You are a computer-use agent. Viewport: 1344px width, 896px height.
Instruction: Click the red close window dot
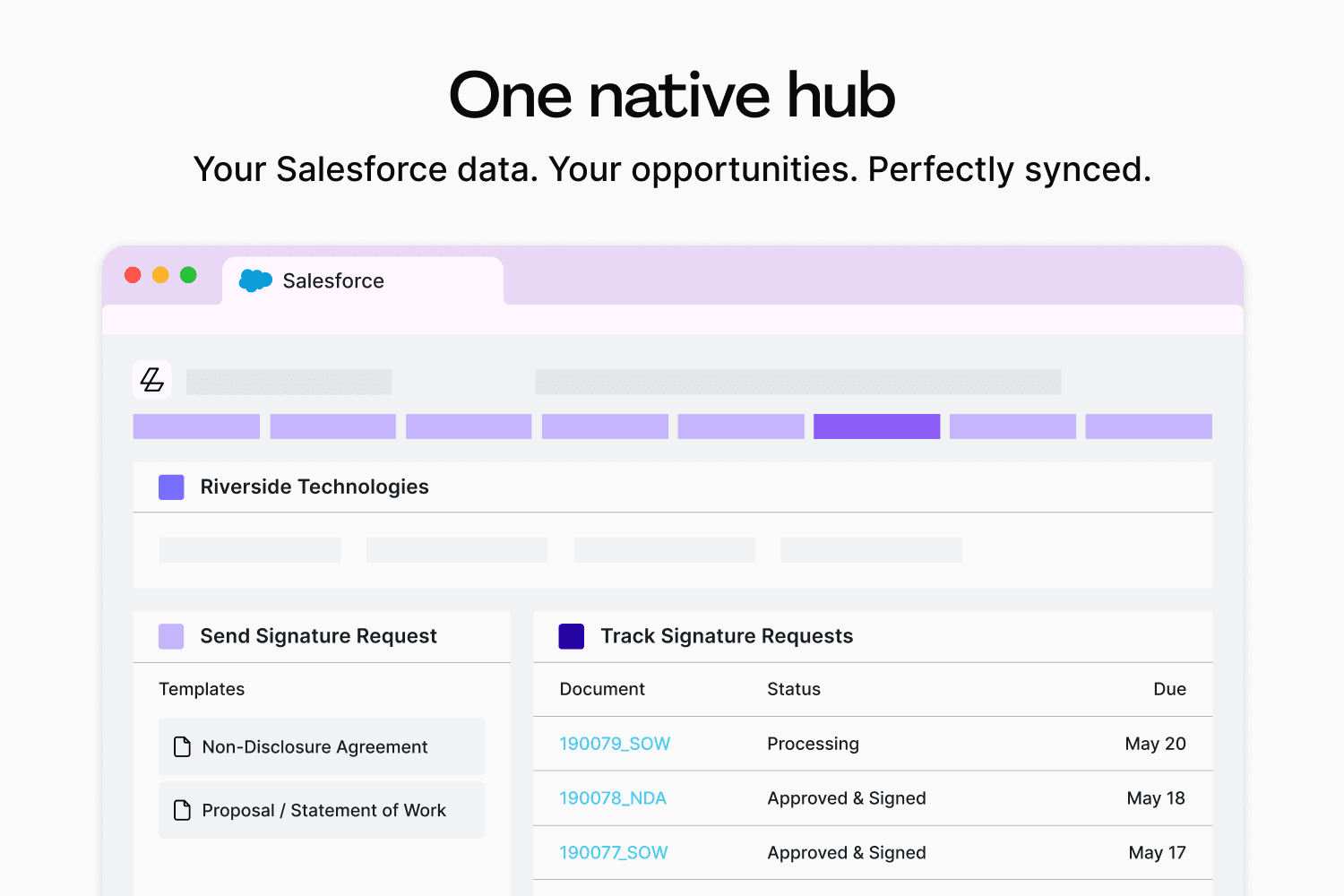133,275
